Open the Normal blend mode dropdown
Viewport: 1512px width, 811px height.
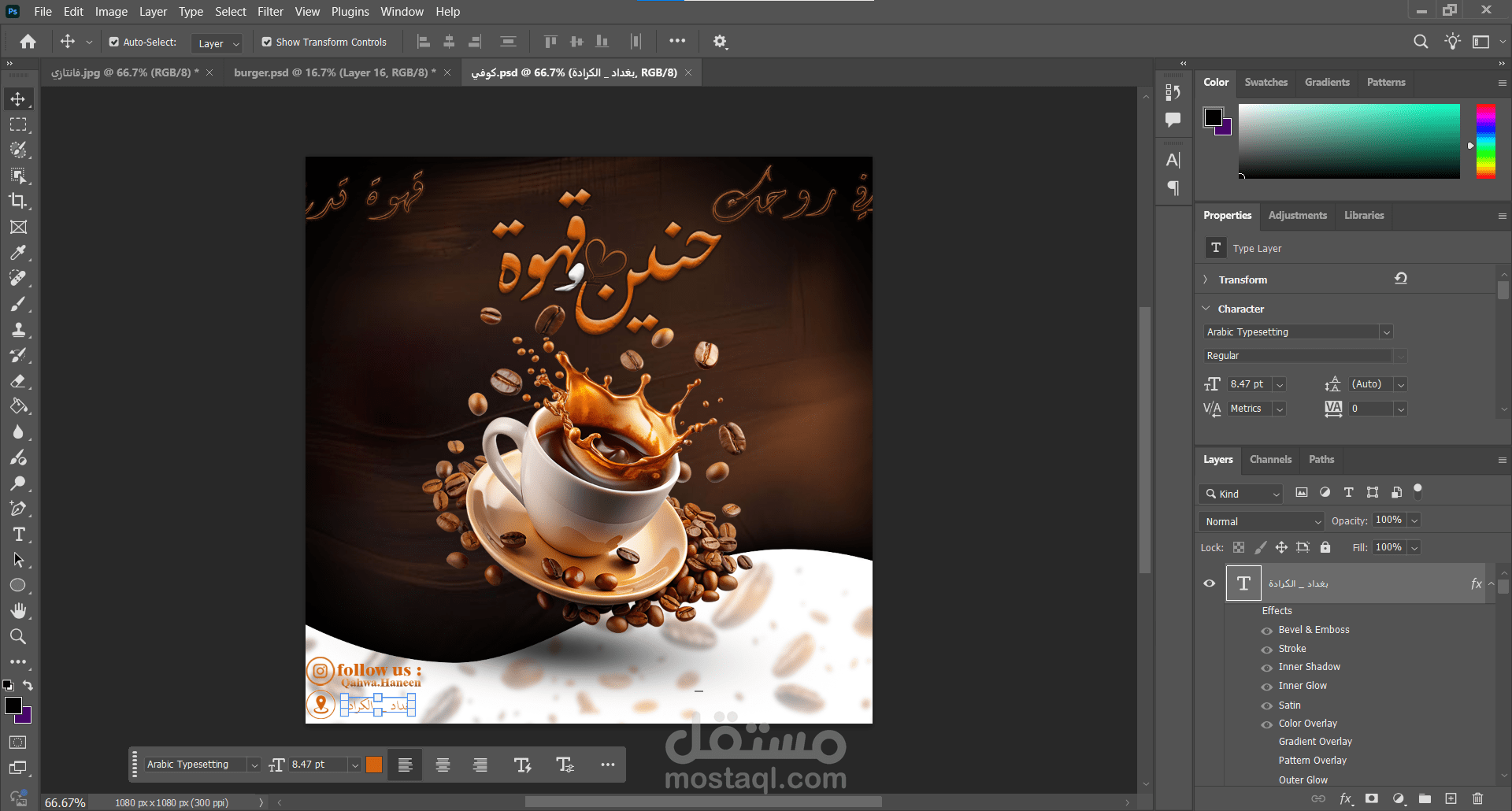pos(1262,521)
